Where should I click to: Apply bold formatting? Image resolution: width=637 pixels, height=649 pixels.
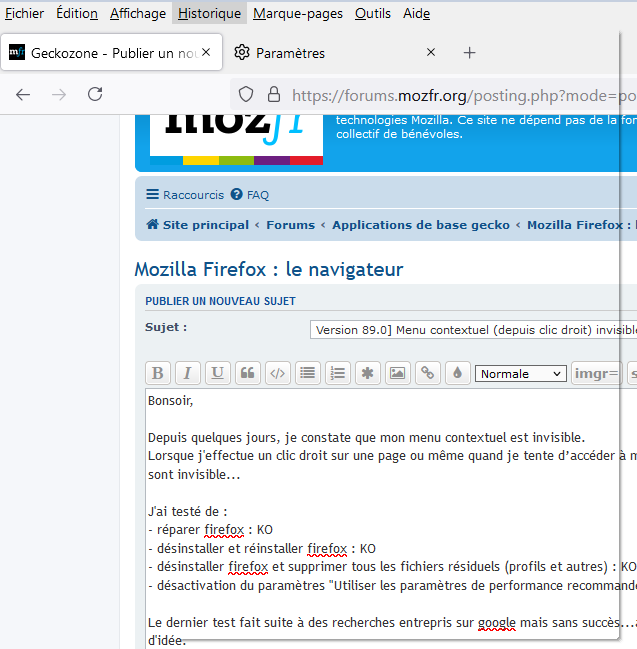coord(158,373)
